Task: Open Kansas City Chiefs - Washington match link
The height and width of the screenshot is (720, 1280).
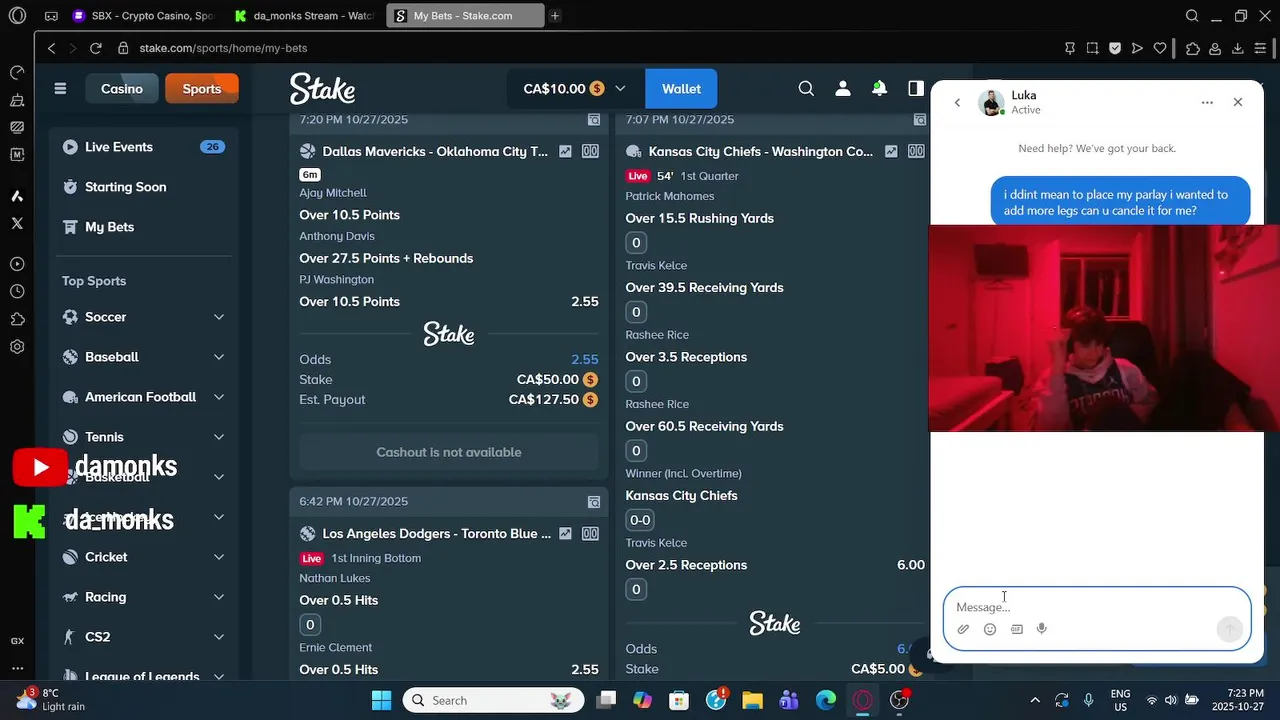Action: click(x=761, y=152)
